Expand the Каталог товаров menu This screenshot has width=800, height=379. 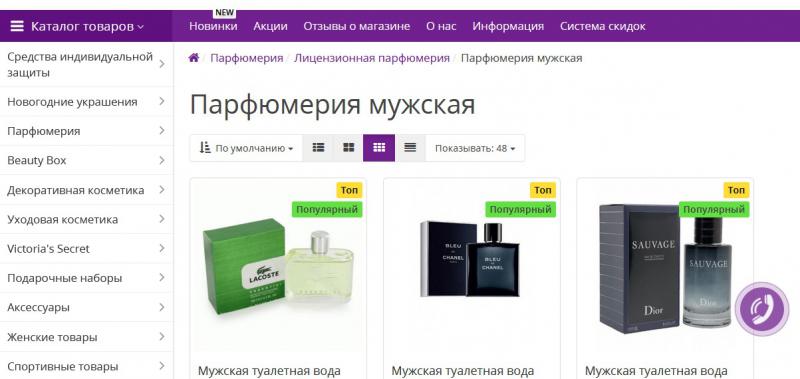[87, 26]
